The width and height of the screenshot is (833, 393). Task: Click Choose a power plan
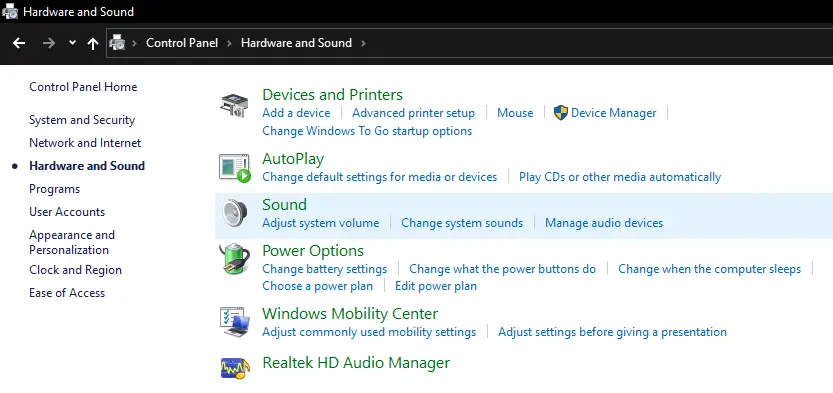318,286
